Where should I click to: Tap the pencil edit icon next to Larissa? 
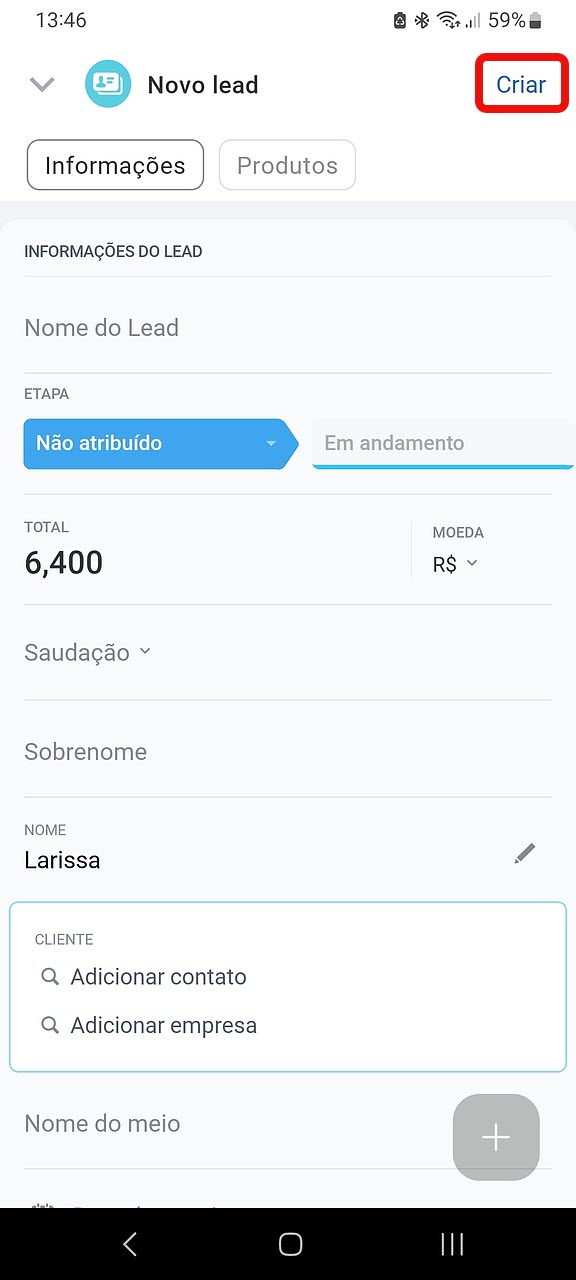click(x=525, y=853)
